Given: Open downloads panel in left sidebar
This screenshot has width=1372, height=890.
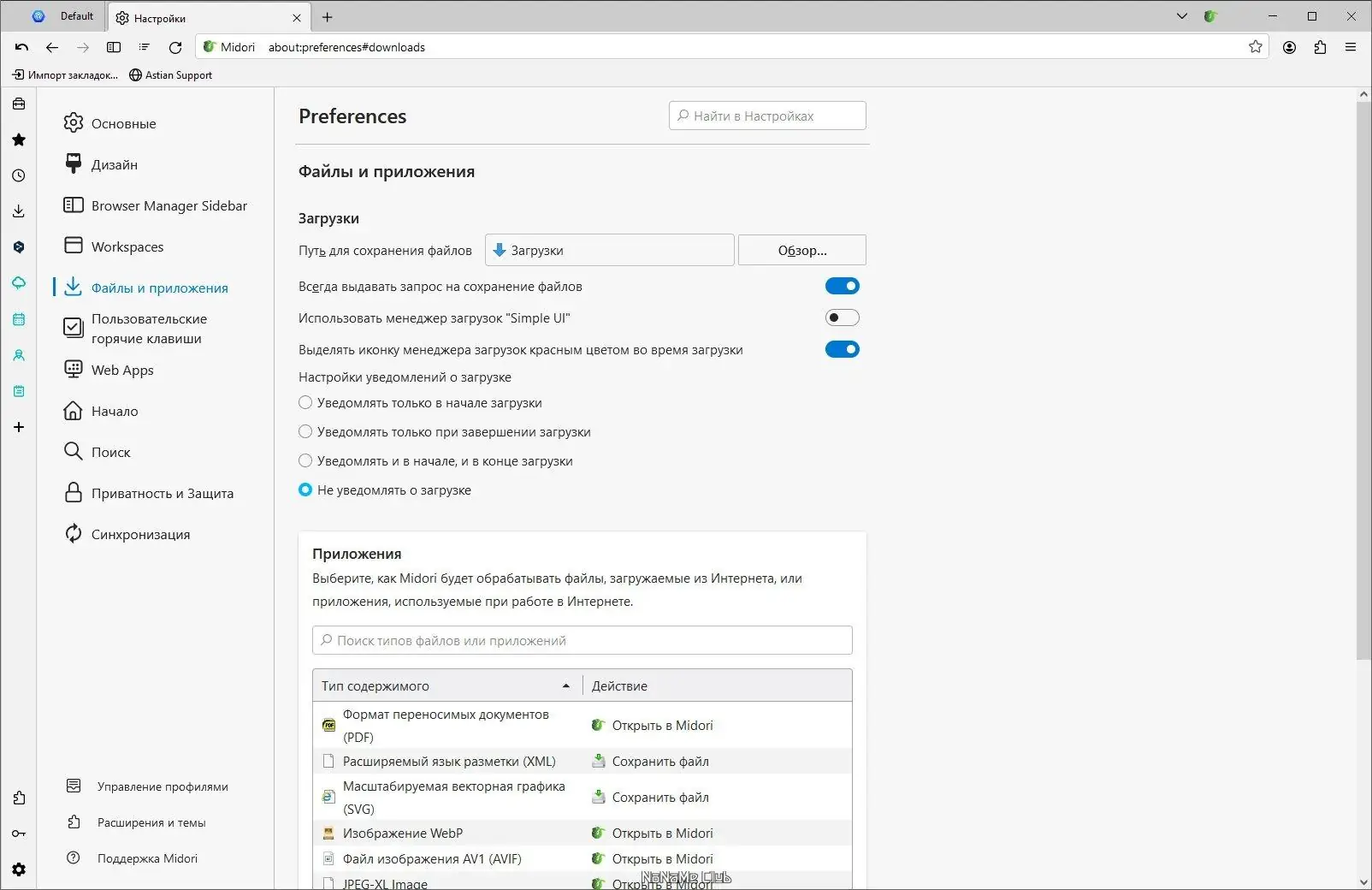Looking at the screenshot, I should (19, 211).
